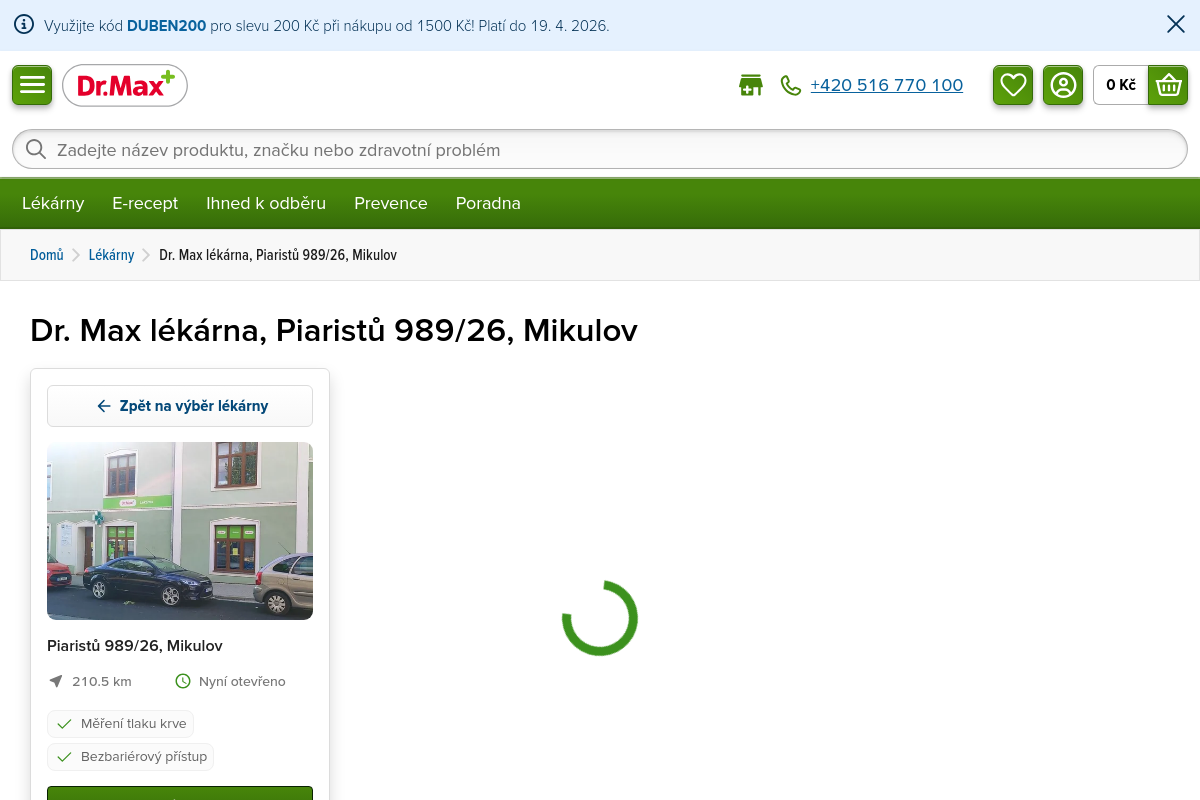This screenshot has width=1200, height=800.
Task: Click the info icon in promo banner
Action: tap(24, 25)
